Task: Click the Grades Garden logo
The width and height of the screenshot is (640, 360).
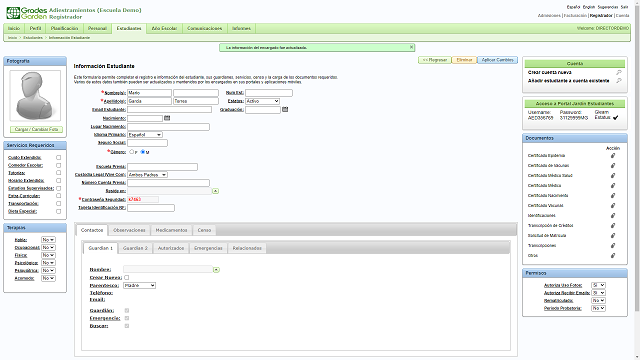Action: coord(27,13)
